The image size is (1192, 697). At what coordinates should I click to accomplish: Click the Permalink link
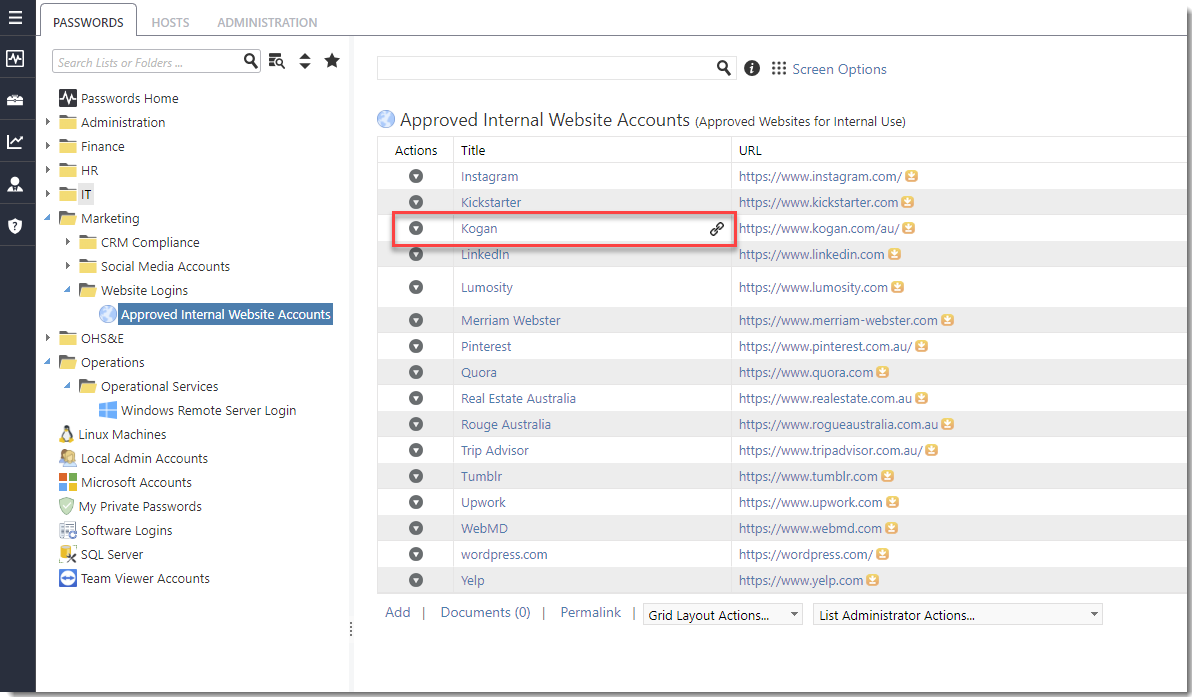(590, 613)
